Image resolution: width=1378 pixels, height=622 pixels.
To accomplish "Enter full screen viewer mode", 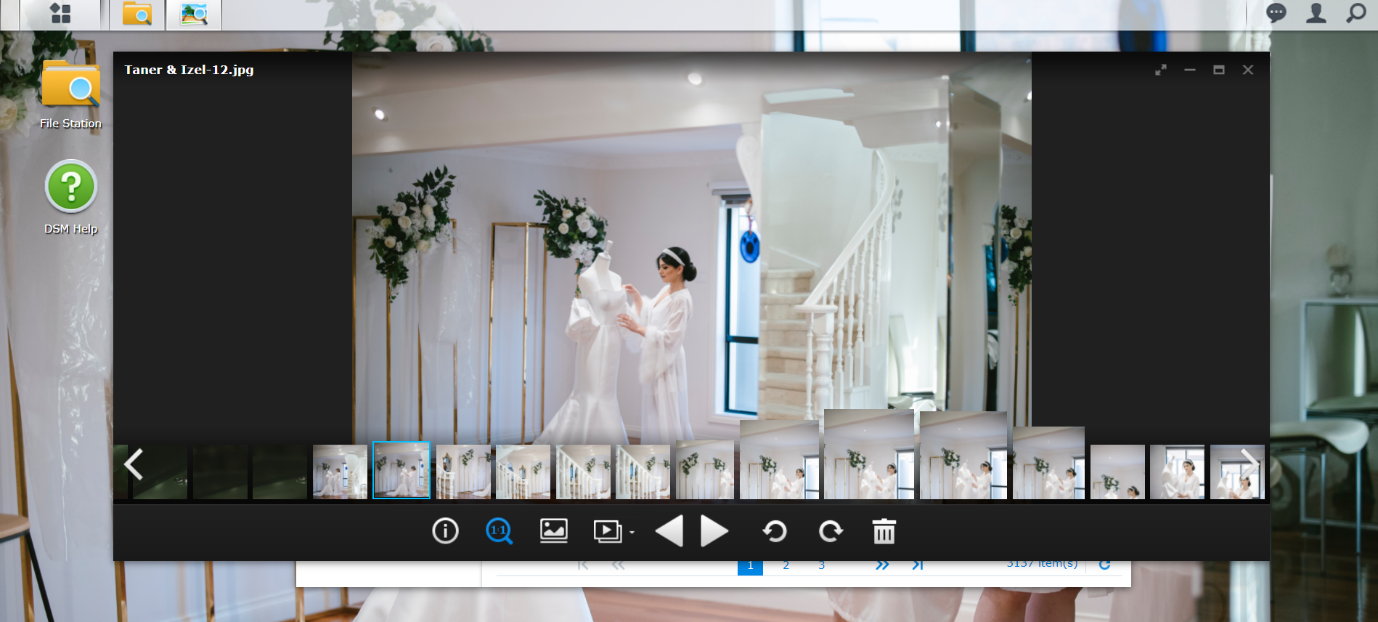I will (x=1161, y=70).
